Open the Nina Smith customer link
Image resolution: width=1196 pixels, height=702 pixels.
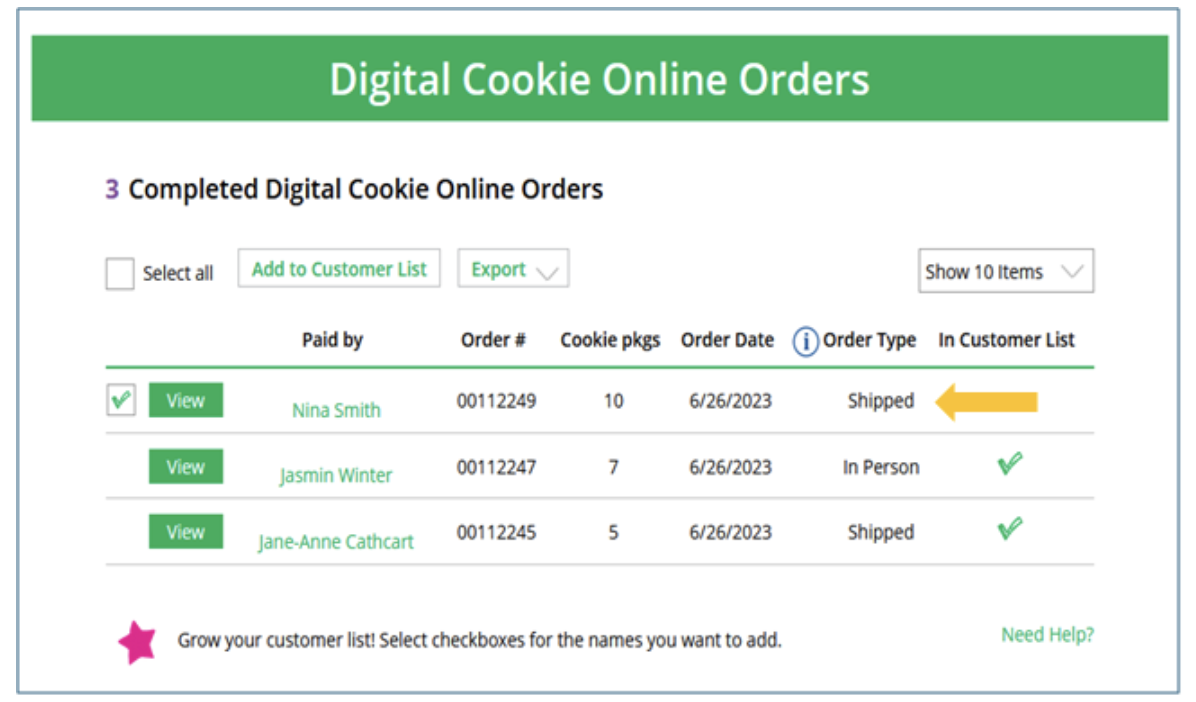(336, 410)
